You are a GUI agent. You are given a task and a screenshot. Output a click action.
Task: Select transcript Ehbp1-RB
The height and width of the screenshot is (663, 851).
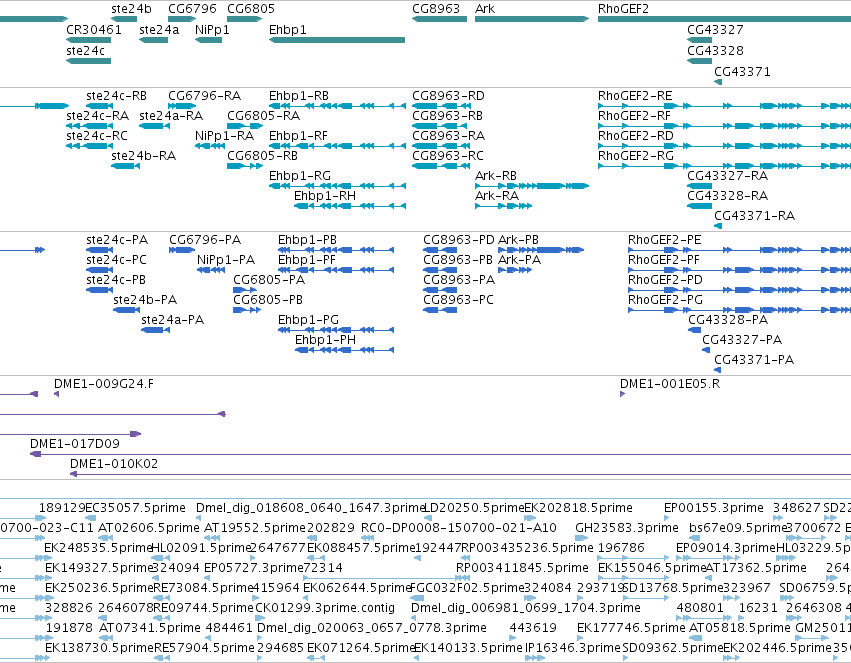point(299,96)
